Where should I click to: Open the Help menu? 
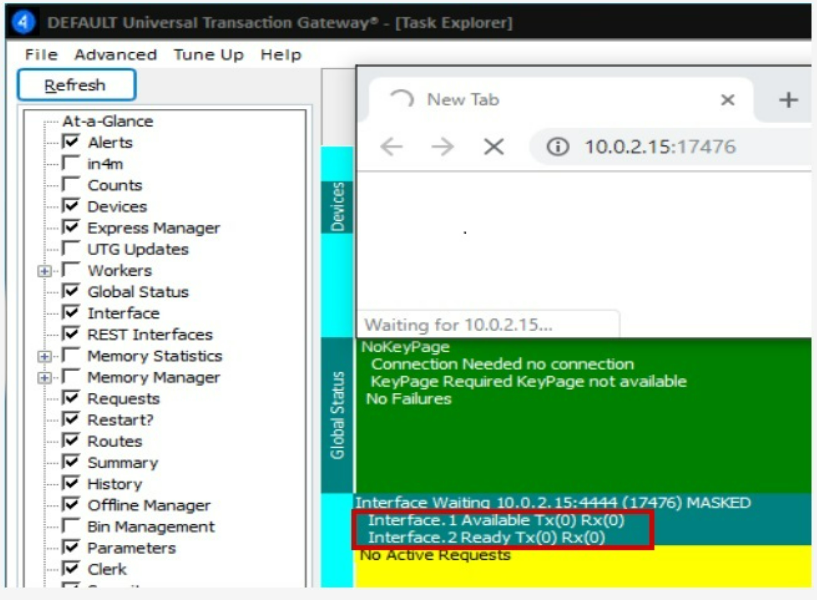coord(281,55)
